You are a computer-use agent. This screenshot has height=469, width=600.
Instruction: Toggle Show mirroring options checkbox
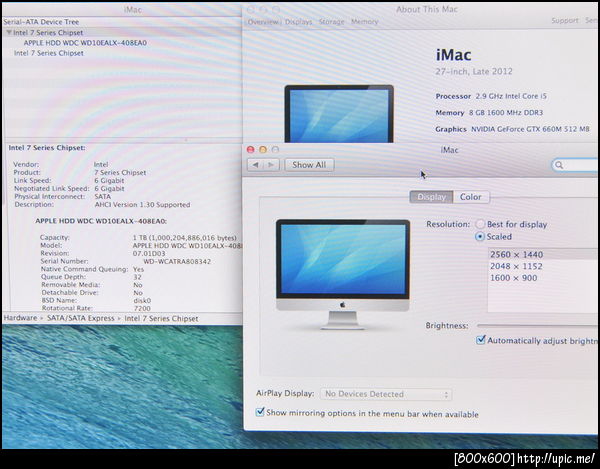[260, 412]
